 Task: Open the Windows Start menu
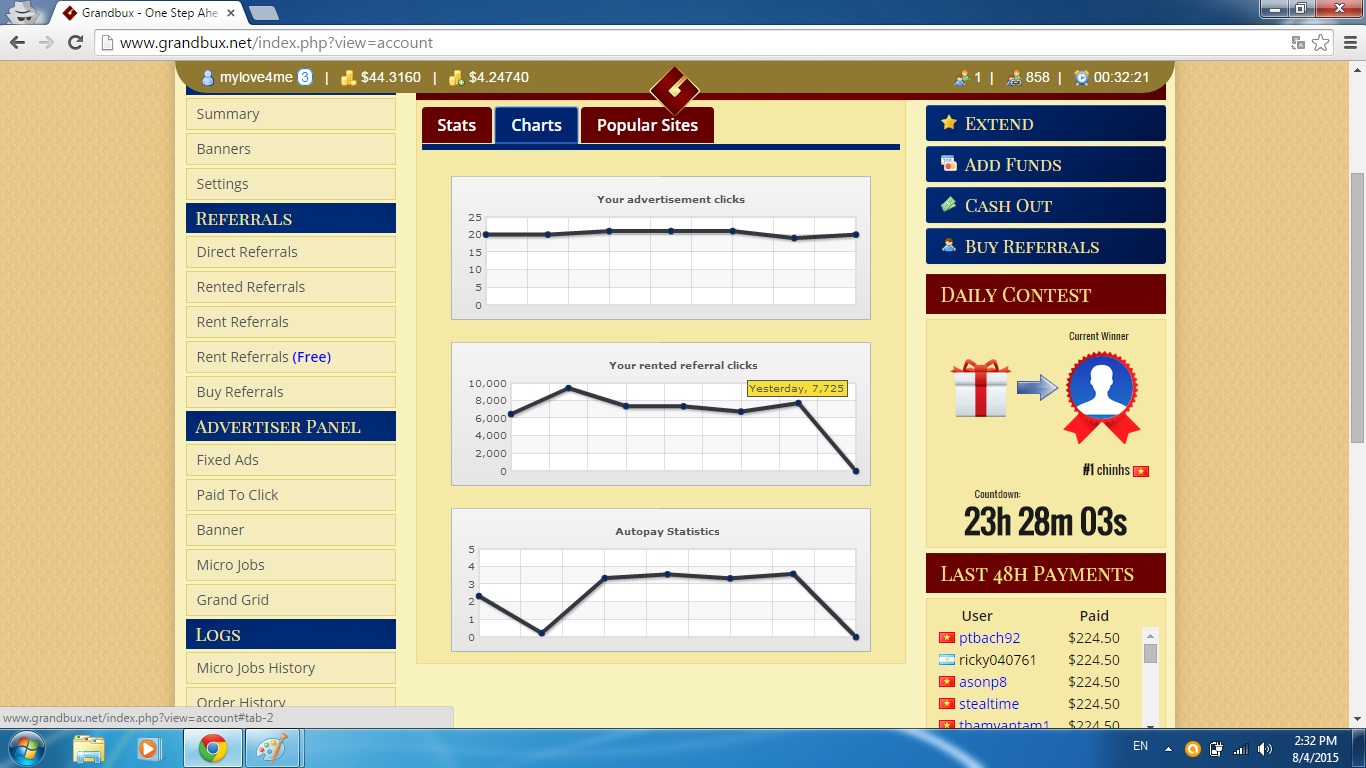click(26, 748)
